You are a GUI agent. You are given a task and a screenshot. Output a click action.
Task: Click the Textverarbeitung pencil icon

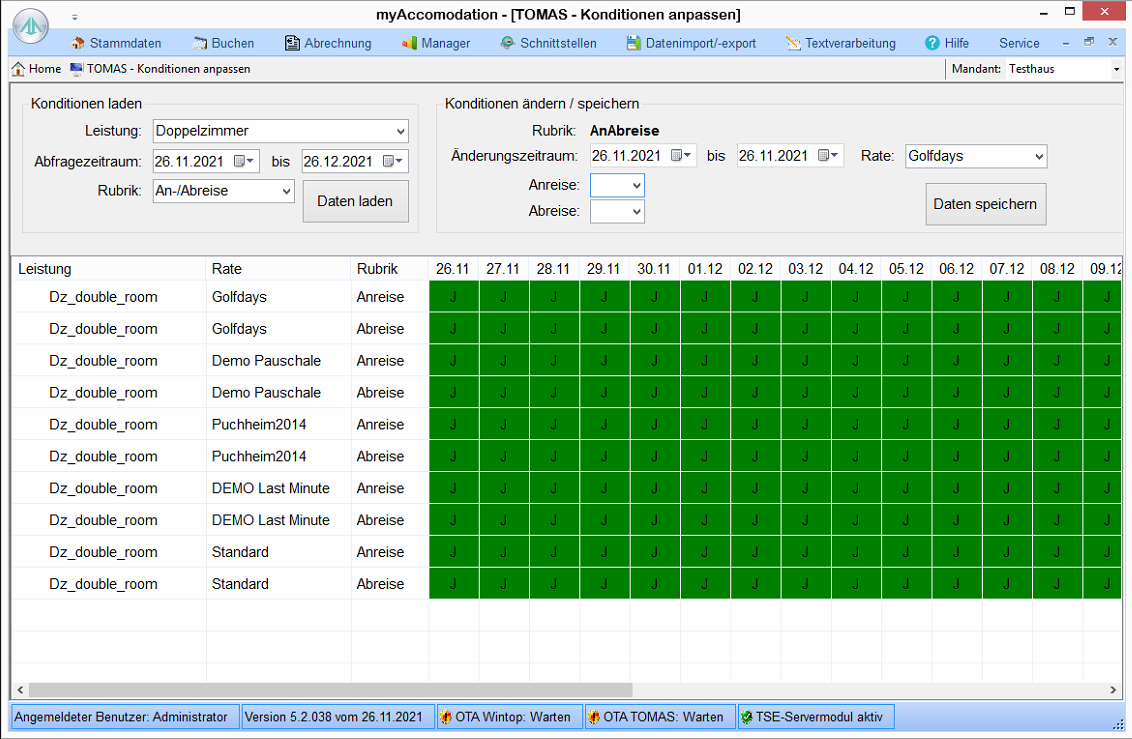pyautogui.click(x=793, y=43)
